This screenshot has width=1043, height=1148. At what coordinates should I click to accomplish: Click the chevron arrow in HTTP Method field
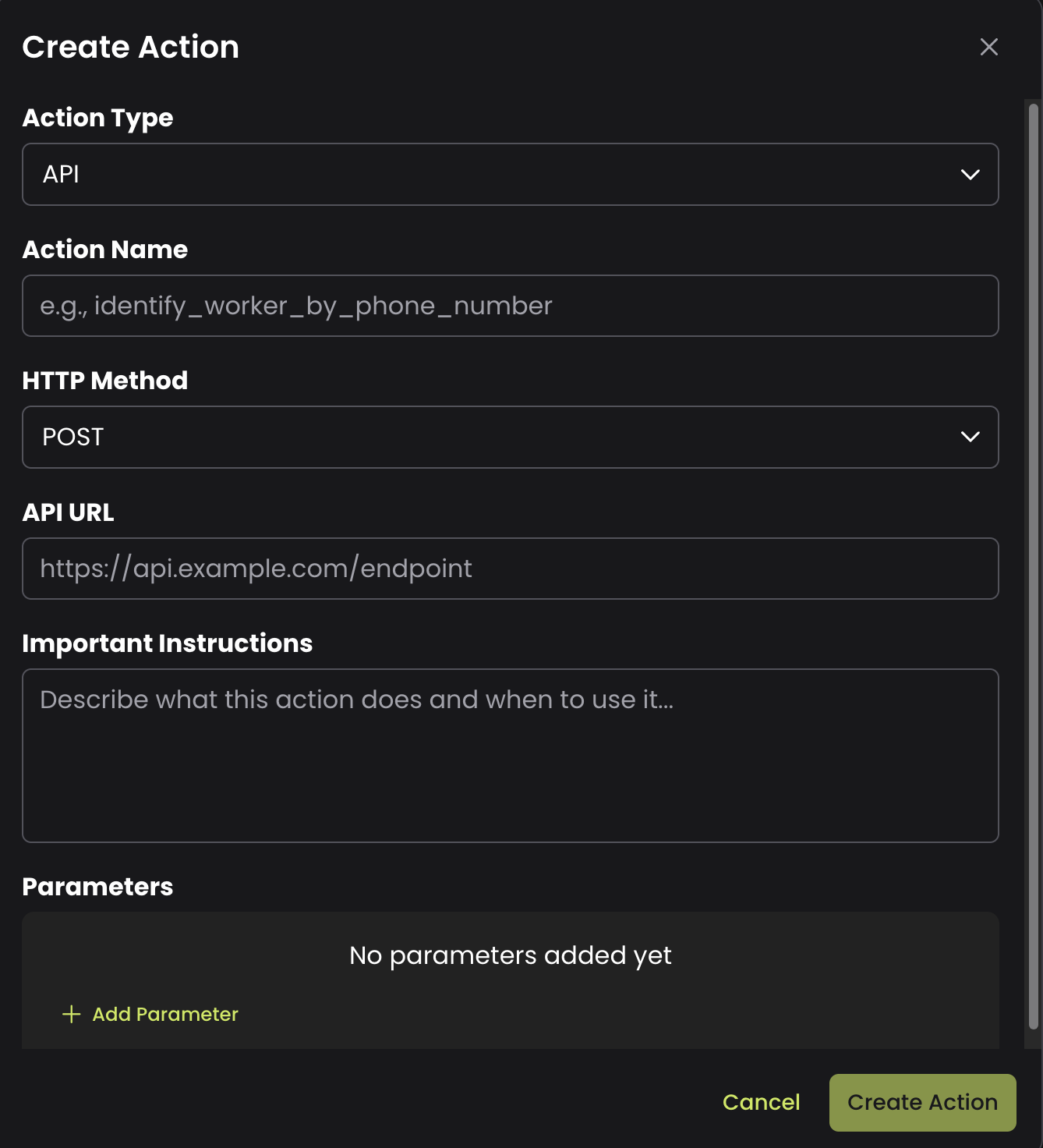pos(970,438)
